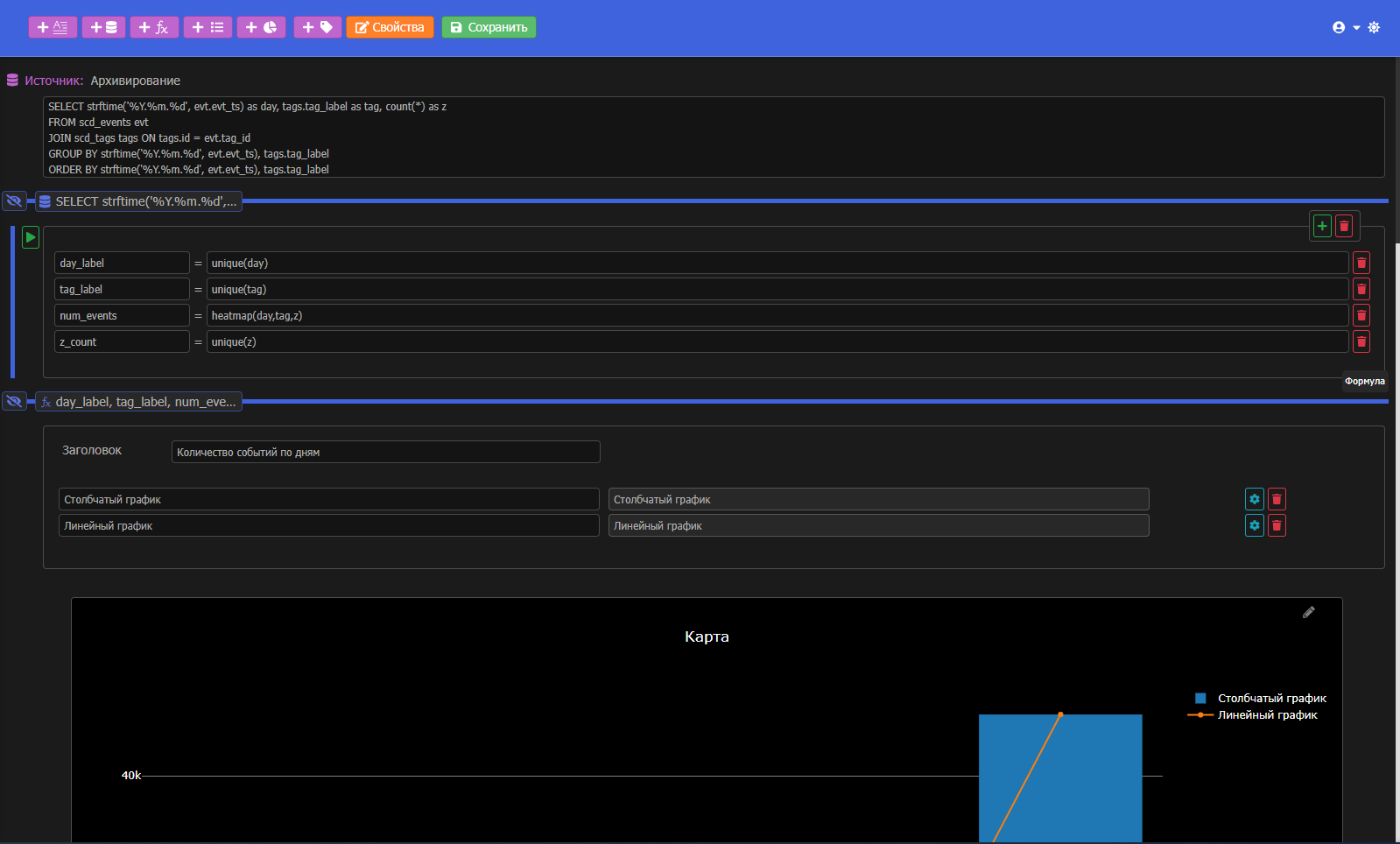Toggle visibility of the SELECT query block
Image resolution: width=1400 pixels, height=844 pixels.
(14, 201)
